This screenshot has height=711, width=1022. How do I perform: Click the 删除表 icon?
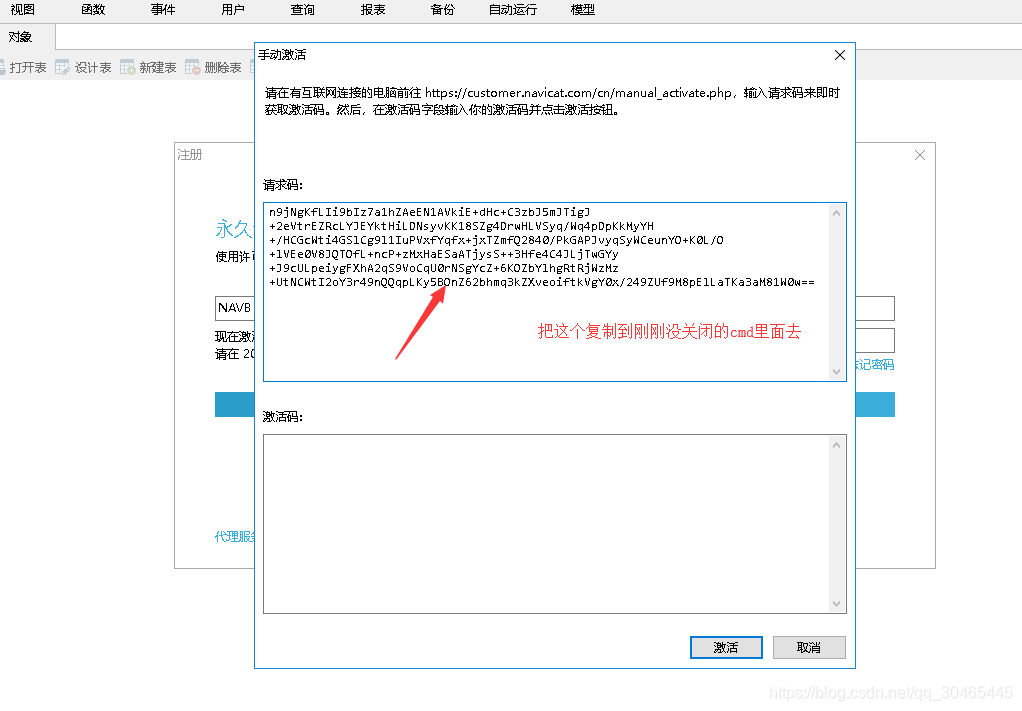[192, 68]
